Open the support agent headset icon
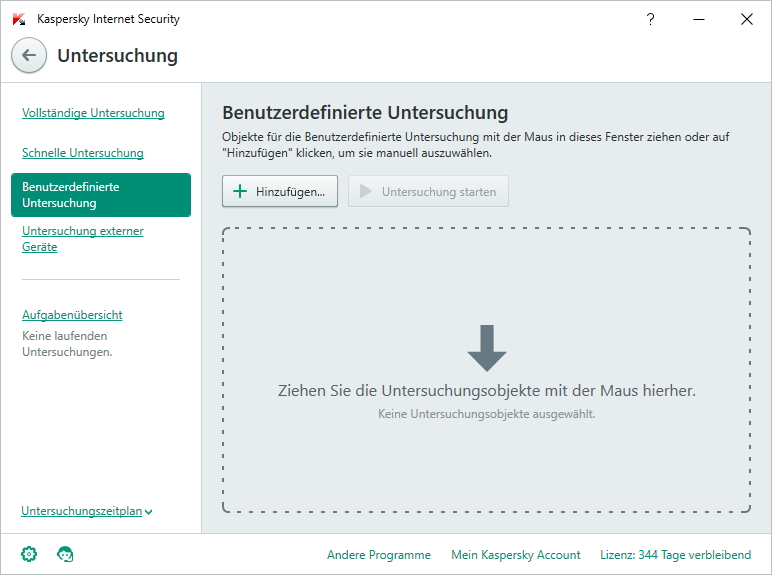Viewport: 772px width, 575px height. pyautogui.click(x=65, y=554)
